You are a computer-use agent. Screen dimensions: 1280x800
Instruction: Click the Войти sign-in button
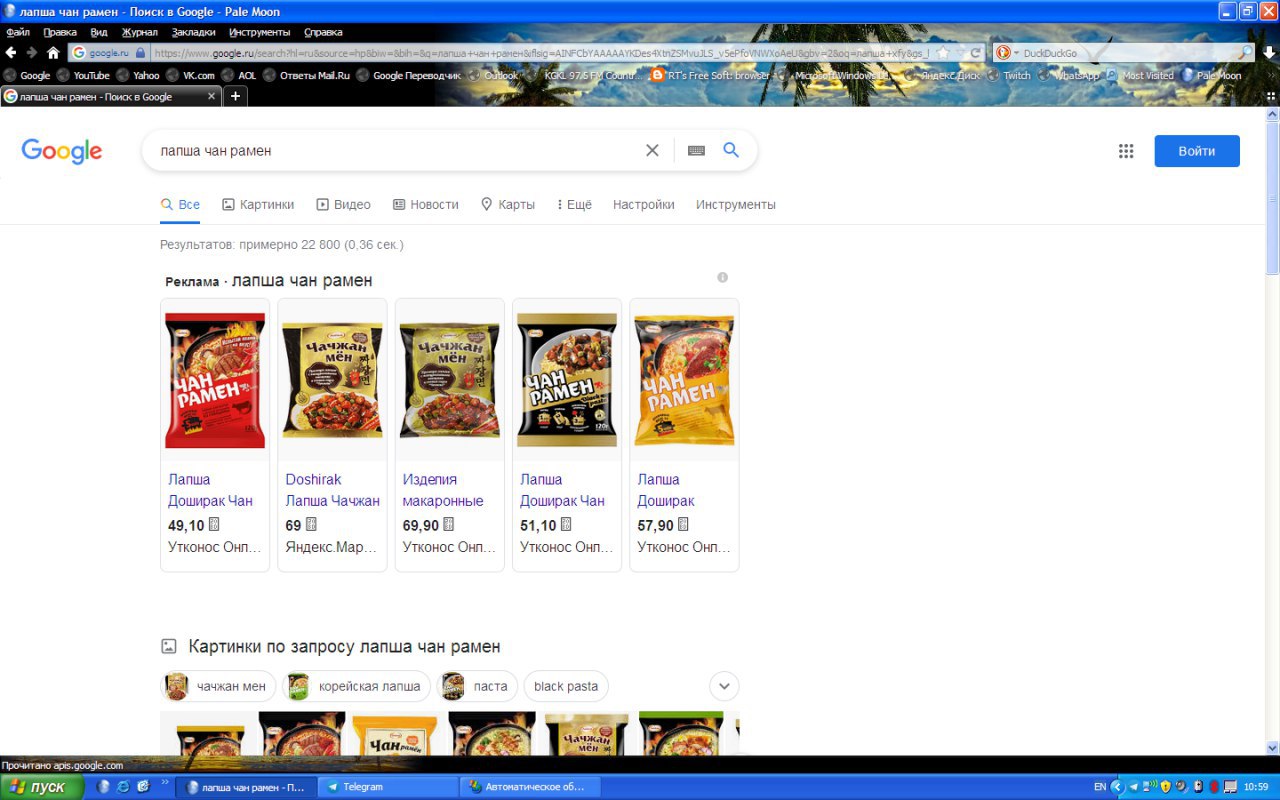(1197, 151)
